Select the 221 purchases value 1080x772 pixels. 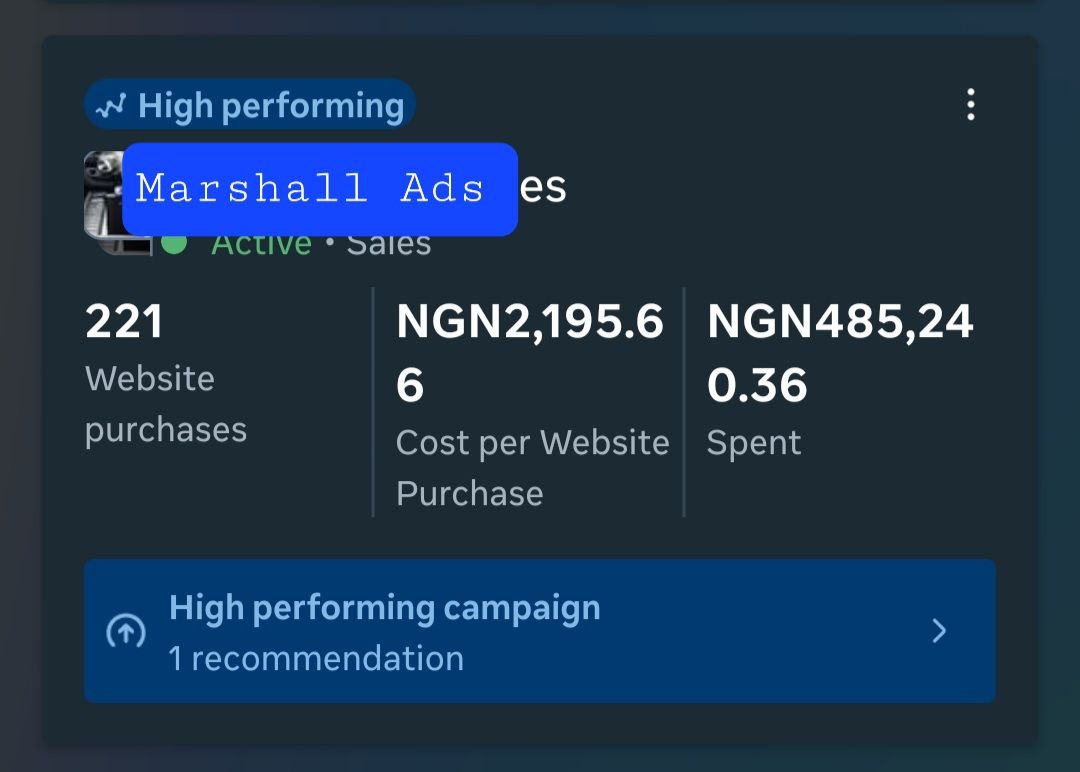pos(124,322)
